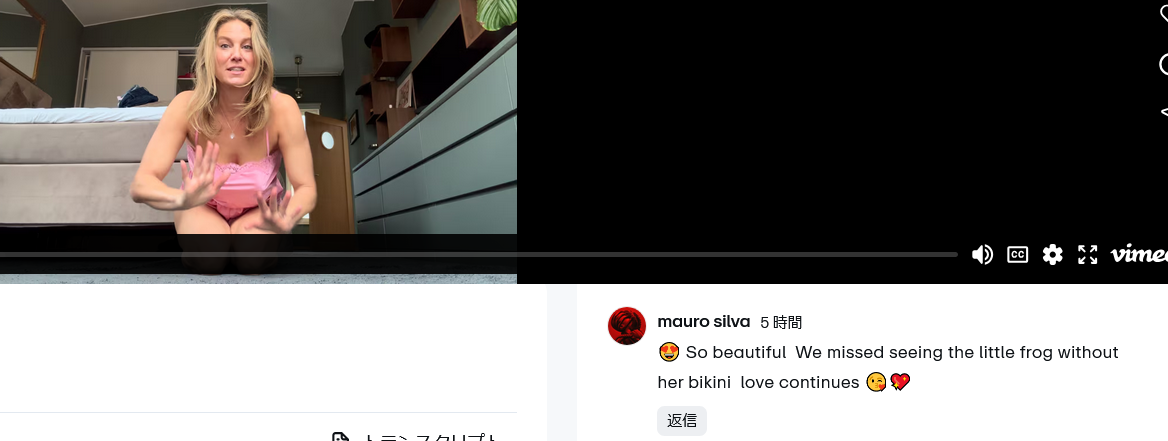The image size is (1168, 441).
Task: Click the Vimeo logo in the player
Action: coord(1139,255)
